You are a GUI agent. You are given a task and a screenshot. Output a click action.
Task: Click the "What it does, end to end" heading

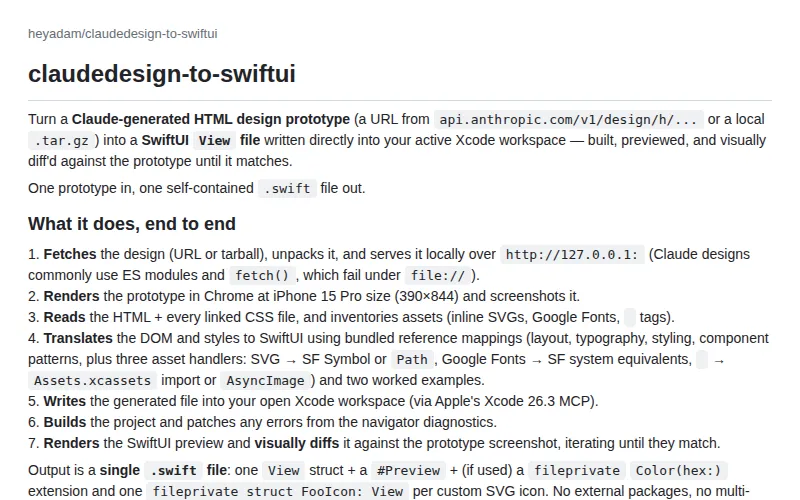132,224
